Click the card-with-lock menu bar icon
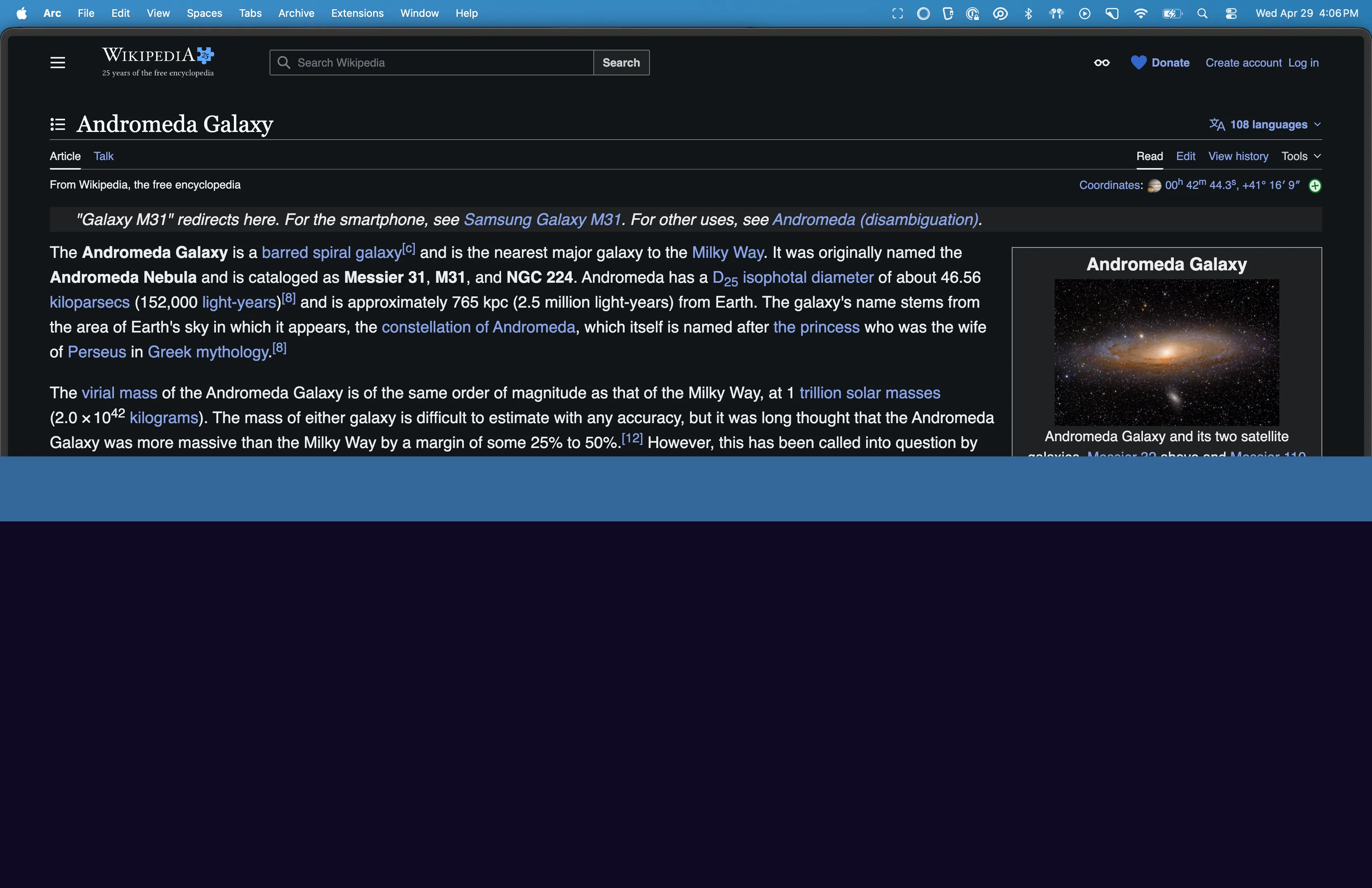Screen dimensions: 1372x888 (x=948, y=13)
